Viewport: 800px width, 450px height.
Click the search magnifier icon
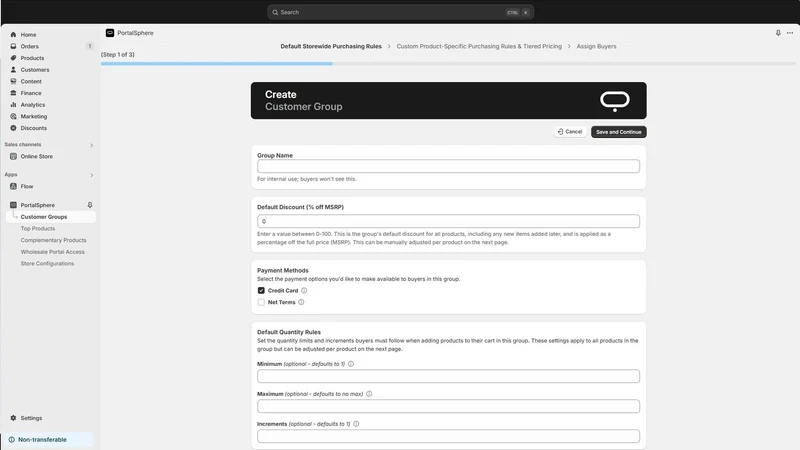275,12
